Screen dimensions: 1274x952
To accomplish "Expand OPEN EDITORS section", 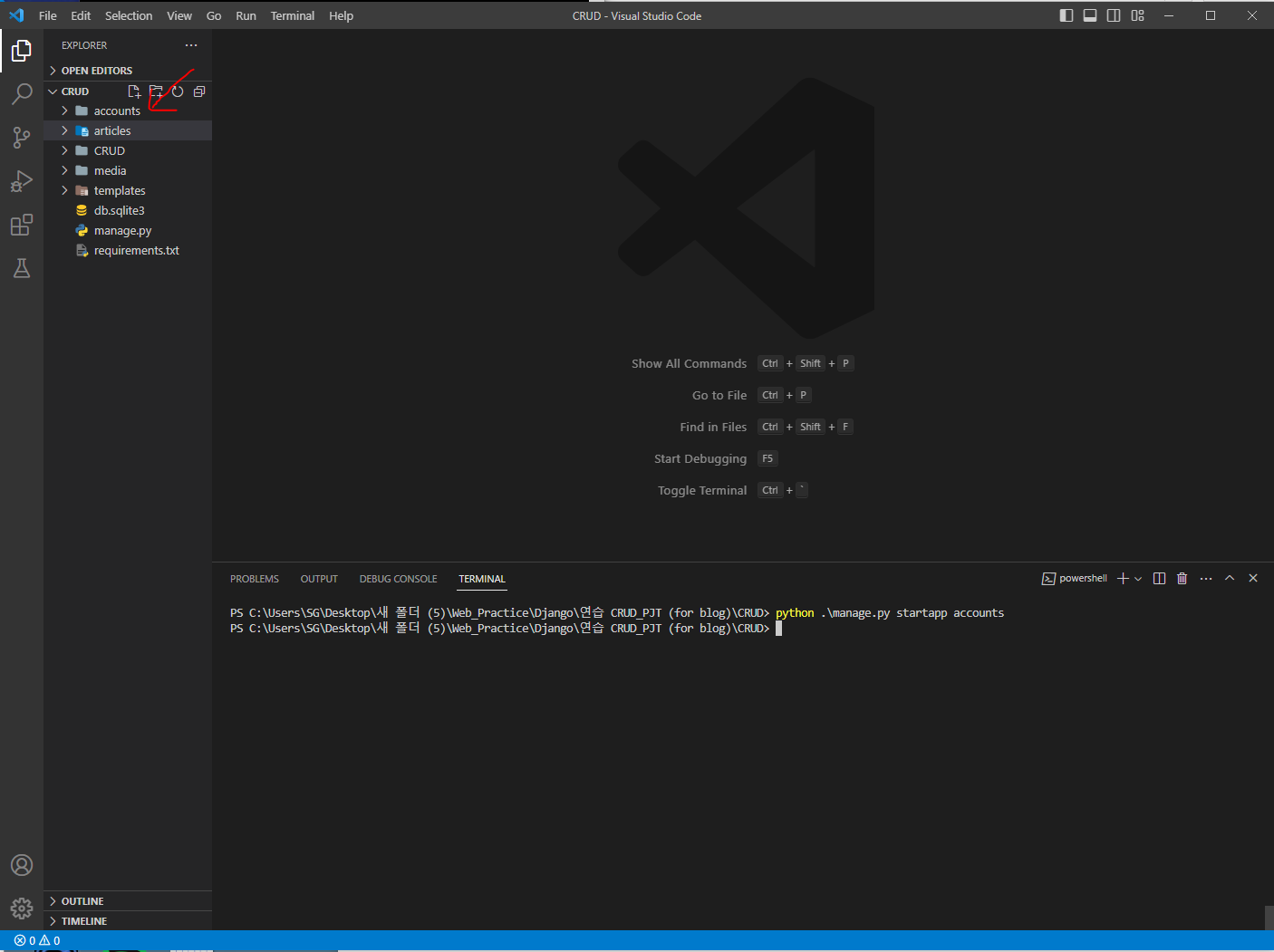I will 128,71.
